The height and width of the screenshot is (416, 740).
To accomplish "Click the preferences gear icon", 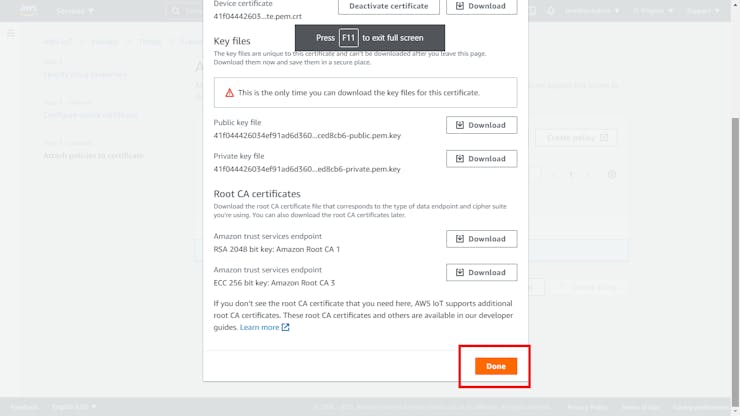I will point(612,174).
